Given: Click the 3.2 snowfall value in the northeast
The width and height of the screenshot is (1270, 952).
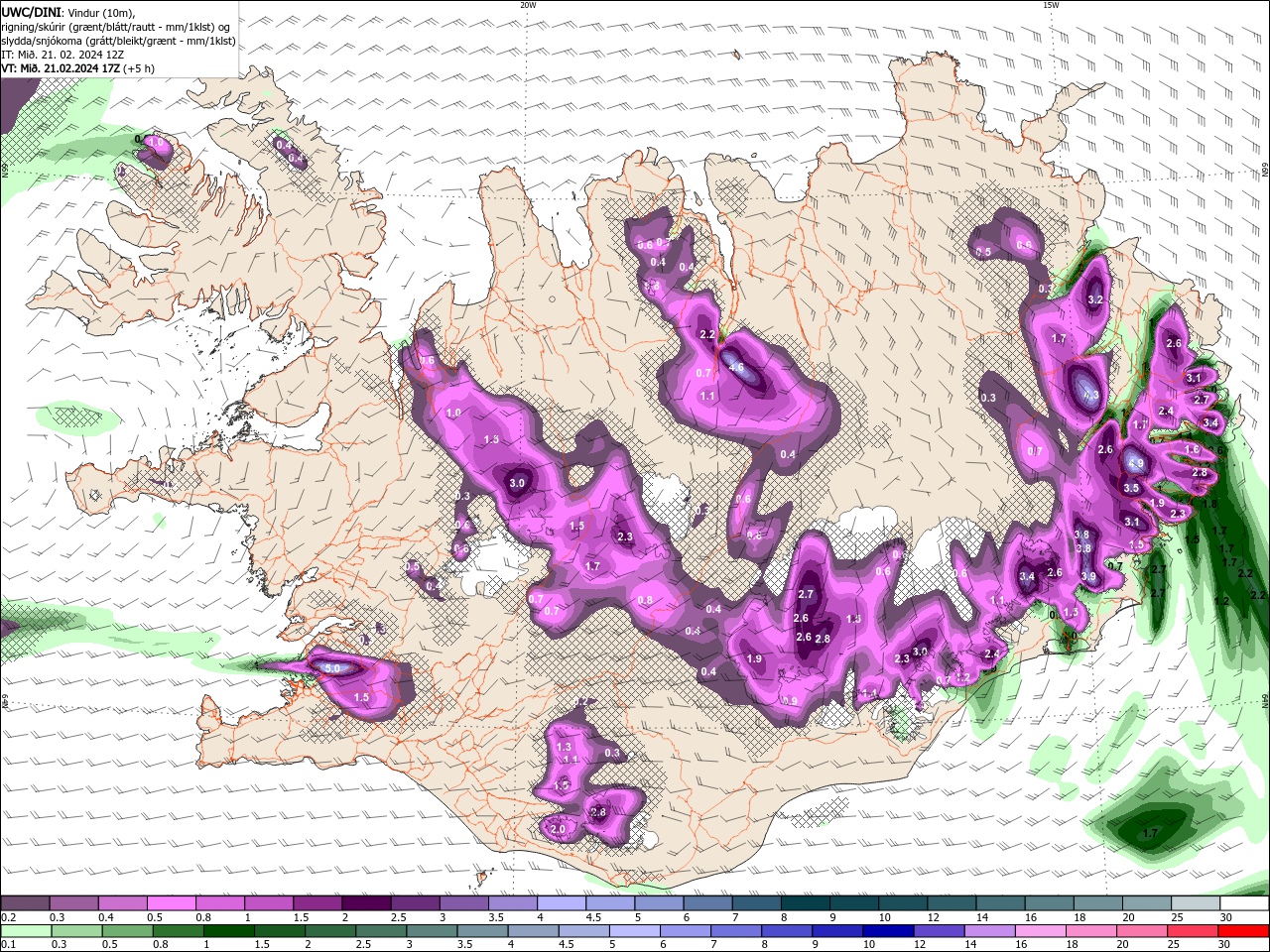Looking at the screenshot, I should point(1095,299).
